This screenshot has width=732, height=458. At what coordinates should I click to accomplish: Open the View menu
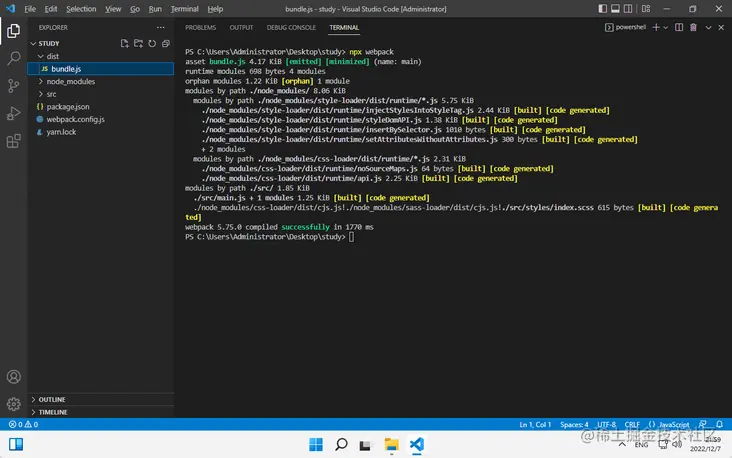point(113,9)
